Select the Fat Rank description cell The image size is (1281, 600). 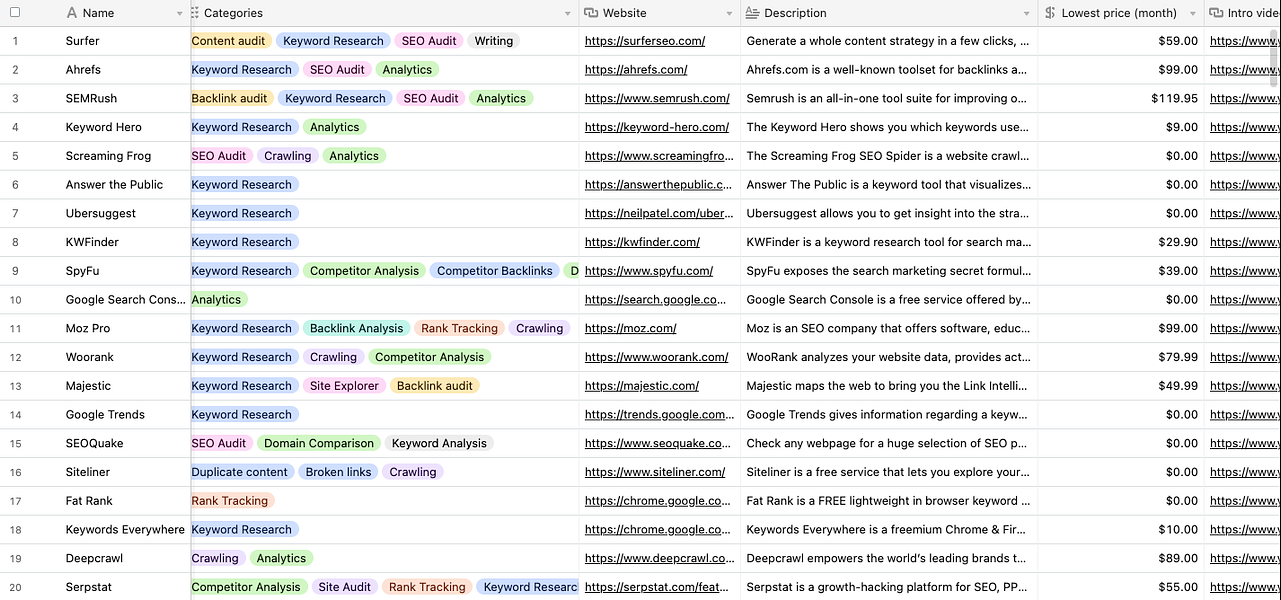coord(889,501)
